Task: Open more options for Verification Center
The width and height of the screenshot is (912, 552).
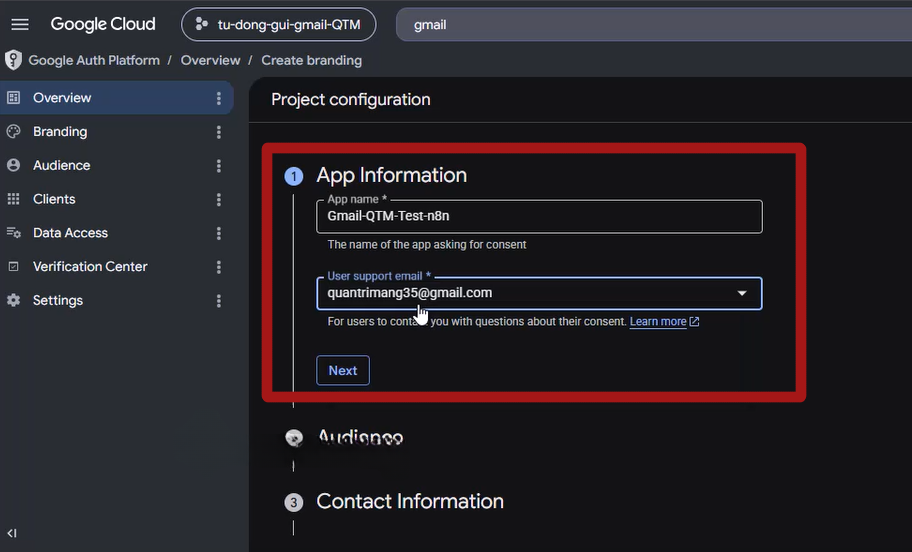Action: click(219, 267)
